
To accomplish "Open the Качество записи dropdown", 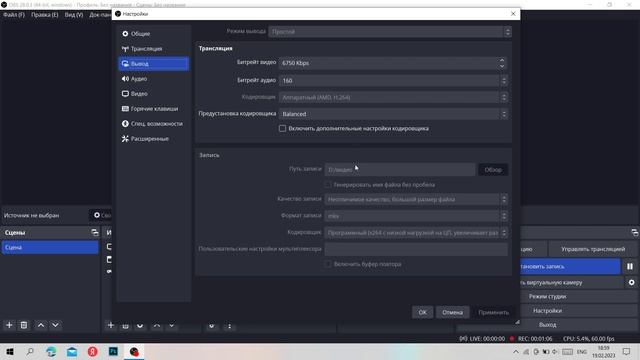I will coord(416,199).
